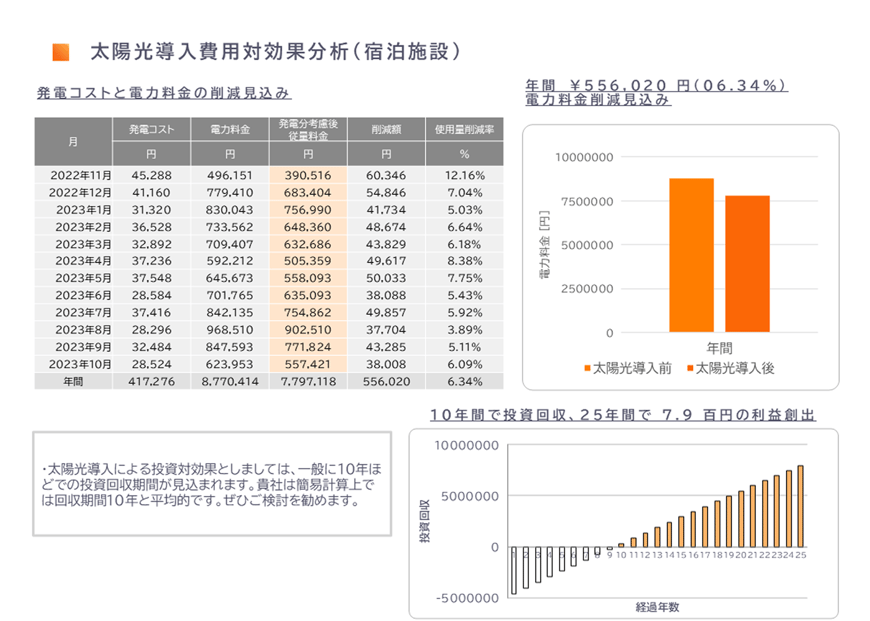Select the 発電コスト column header
This screenshot has width=870, height=621.
[151, 130]
